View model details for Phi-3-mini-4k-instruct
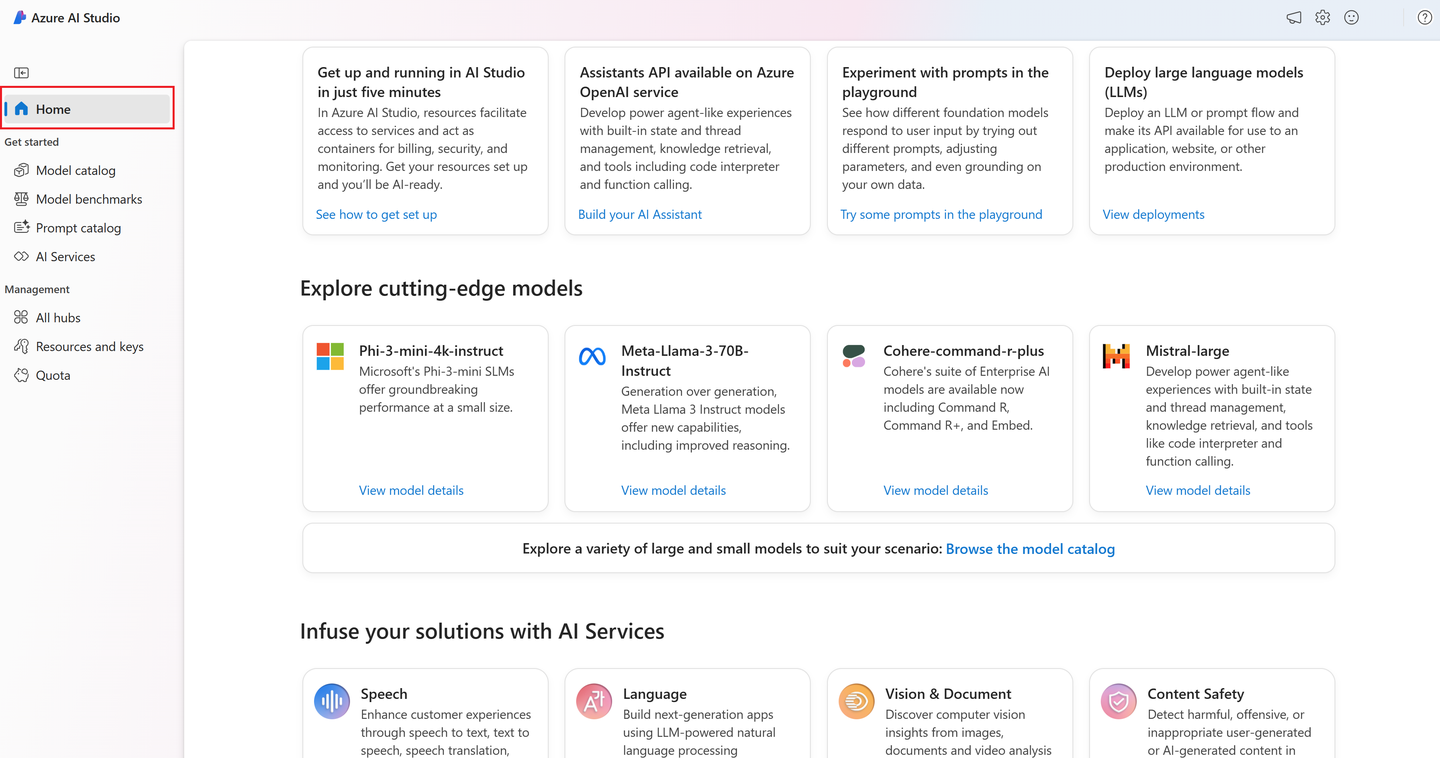The height and width of the screenshot is (758, 1440). click(411, 490)
